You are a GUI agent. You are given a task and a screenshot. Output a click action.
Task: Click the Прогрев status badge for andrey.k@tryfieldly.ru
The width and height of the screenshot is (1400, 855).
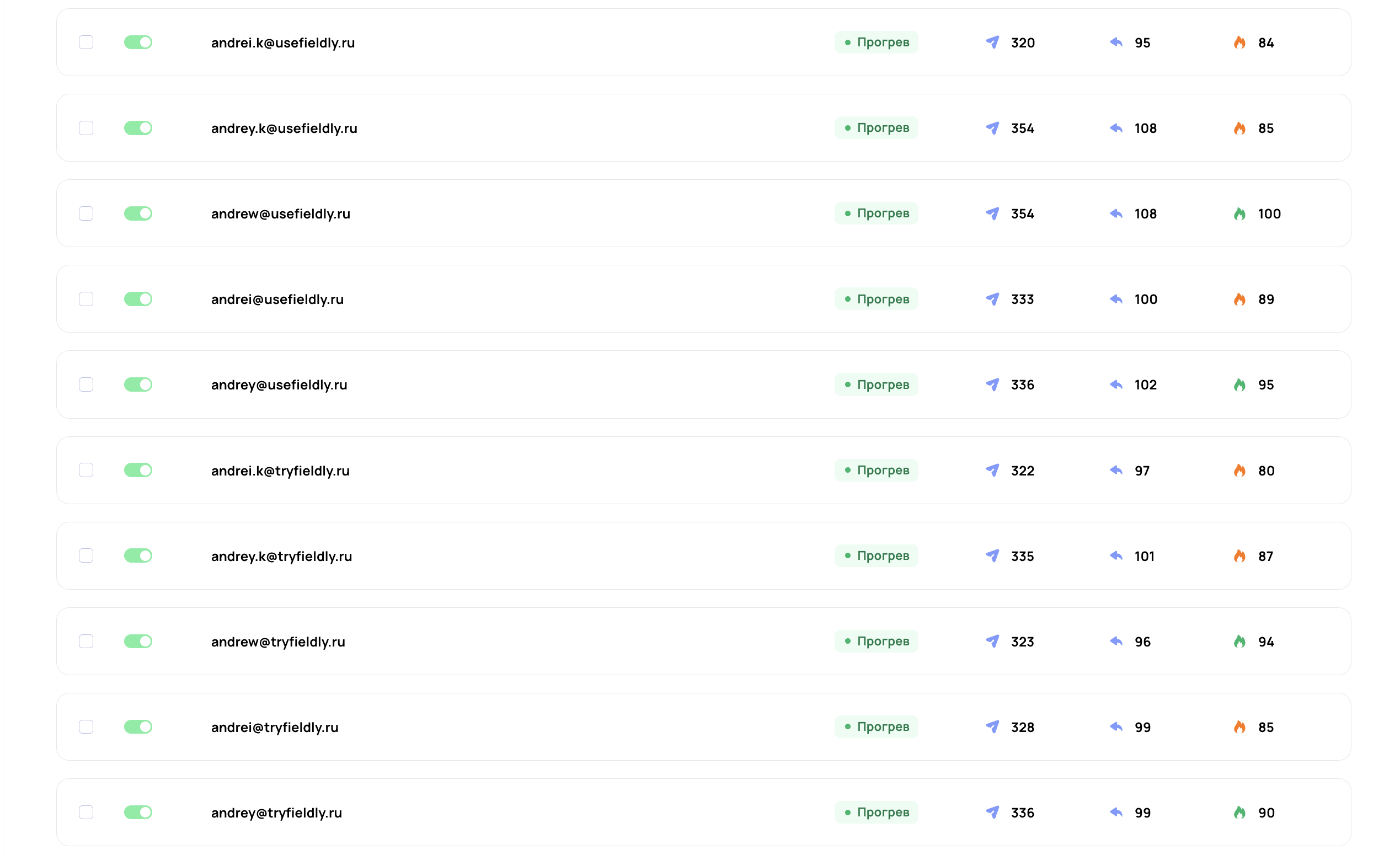(876, 555)
